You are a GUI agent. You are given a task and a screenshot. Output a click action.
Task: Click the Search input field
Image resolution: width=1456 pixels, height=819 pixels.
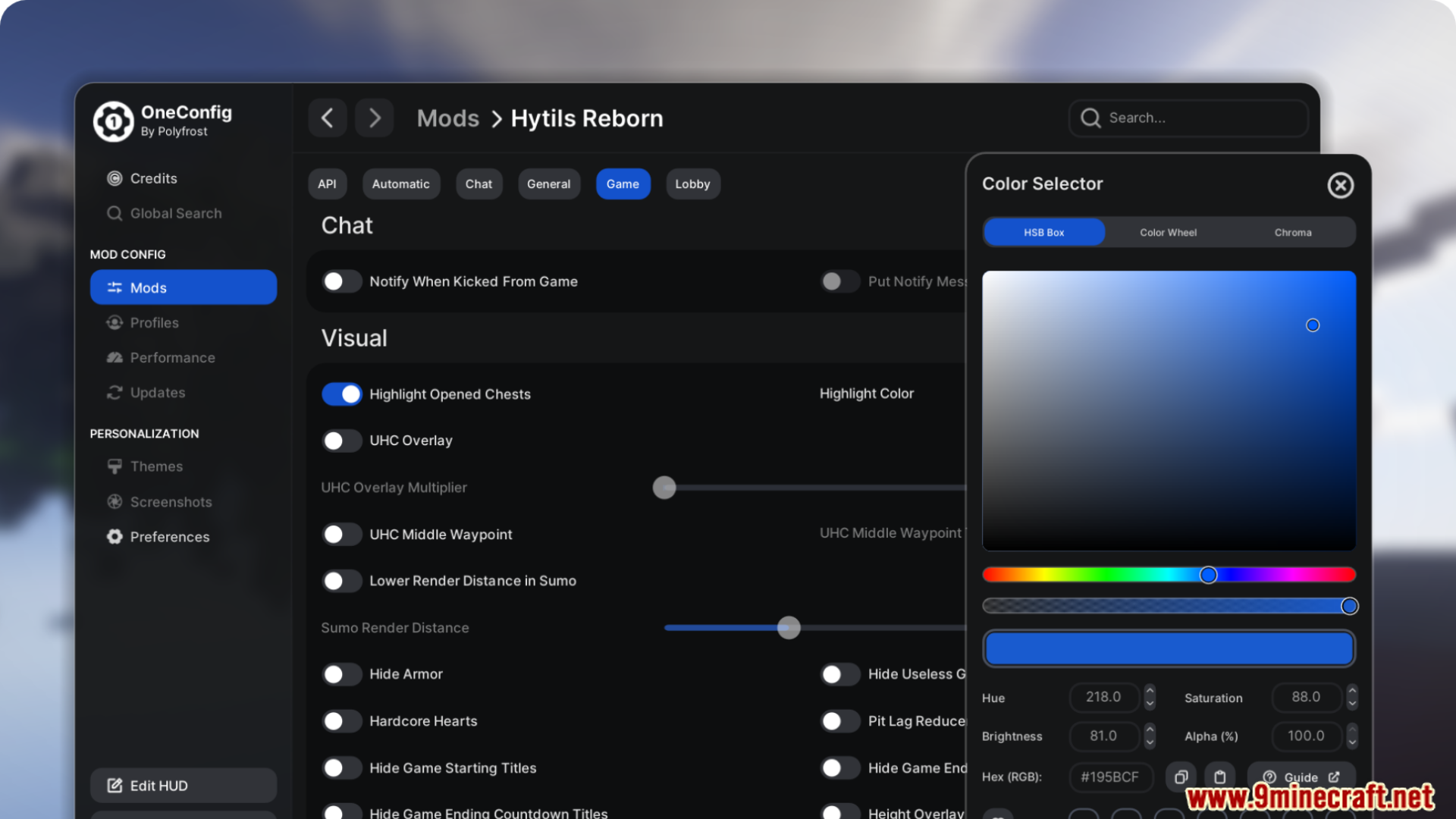click(1188, 118)
